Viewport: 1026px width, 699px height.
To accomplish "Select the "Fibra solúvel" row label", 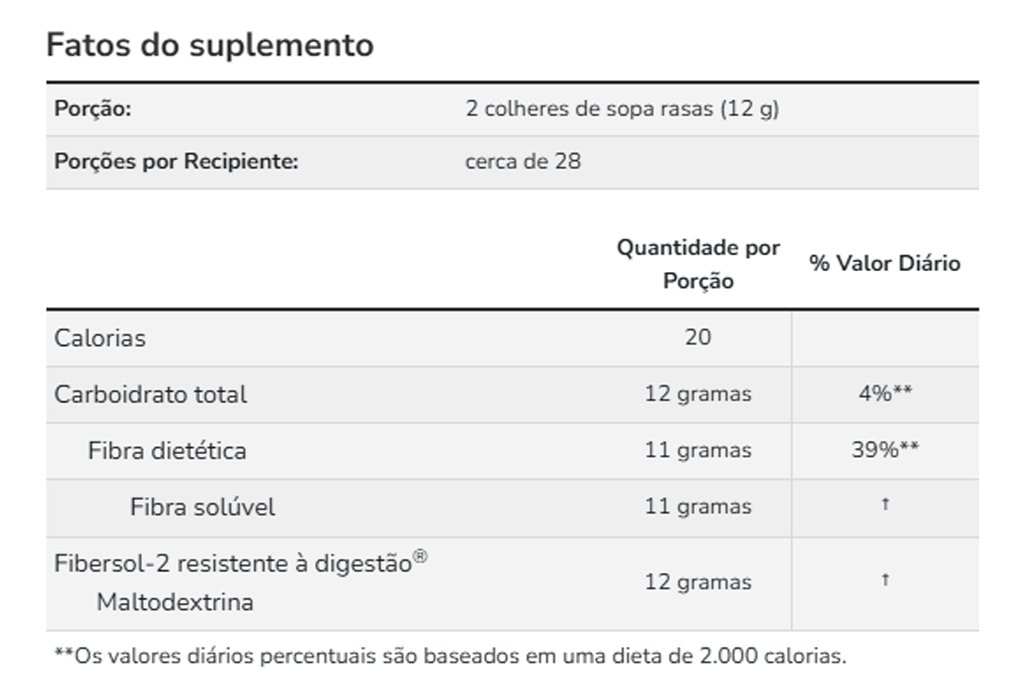I will coord(202,507).
